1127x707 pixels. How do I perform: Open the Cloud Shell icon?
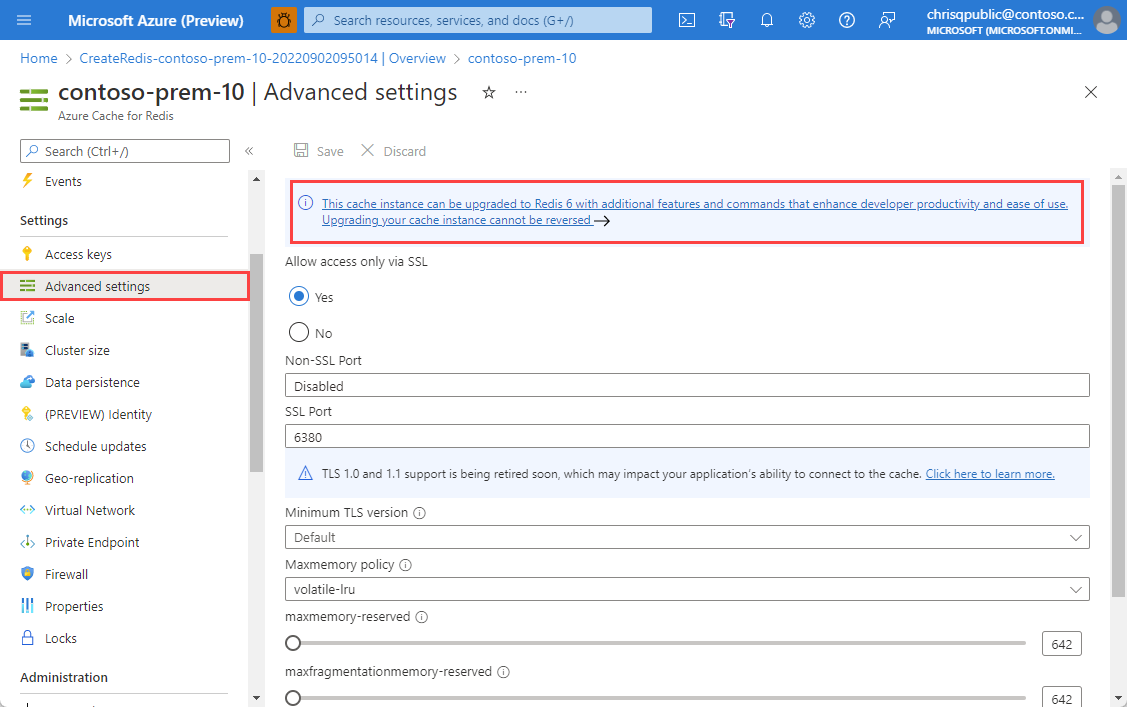pyautogui.click(x=687, y=20)
